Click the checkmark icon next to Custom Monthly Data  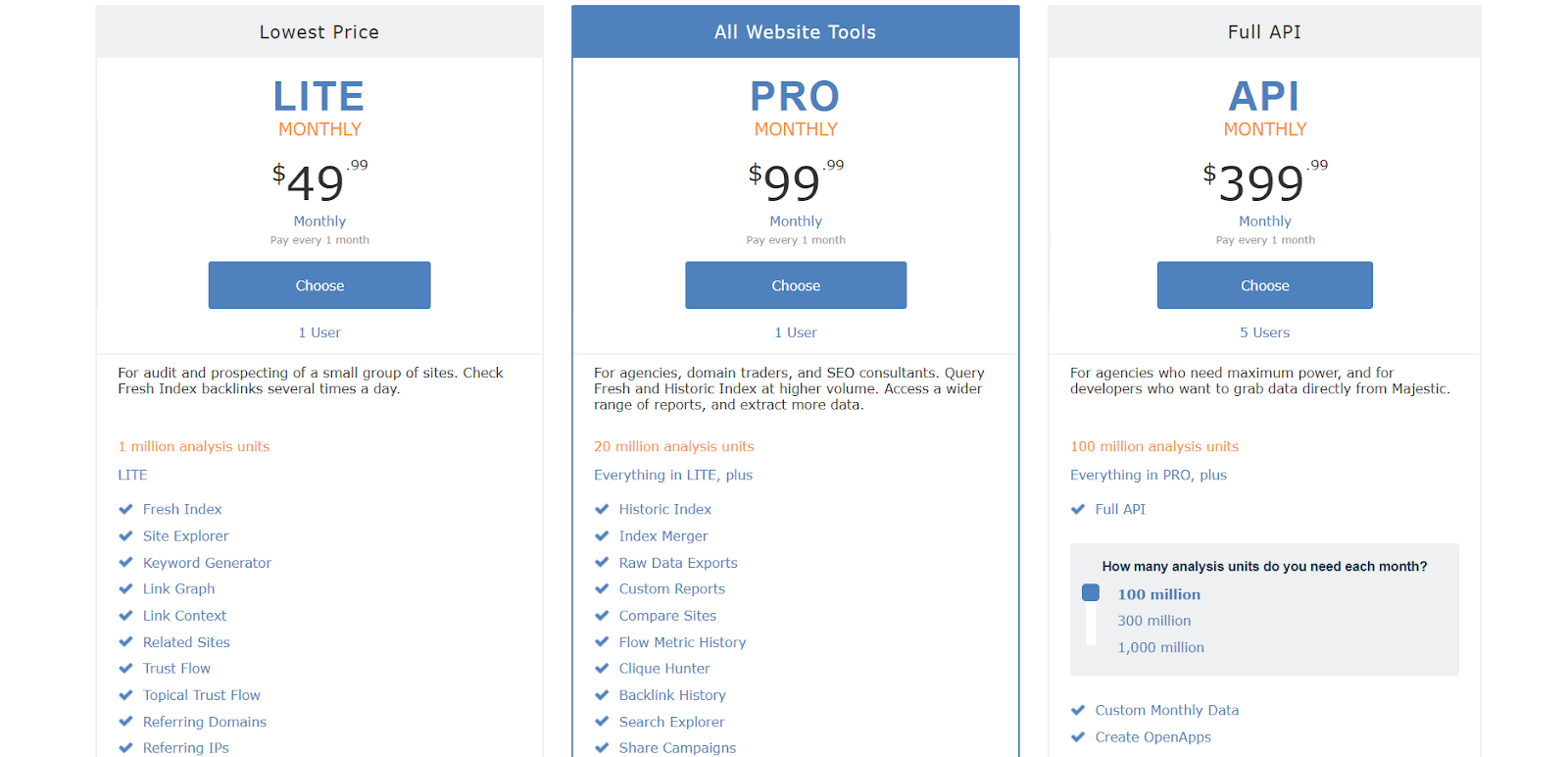[1078, 710]
